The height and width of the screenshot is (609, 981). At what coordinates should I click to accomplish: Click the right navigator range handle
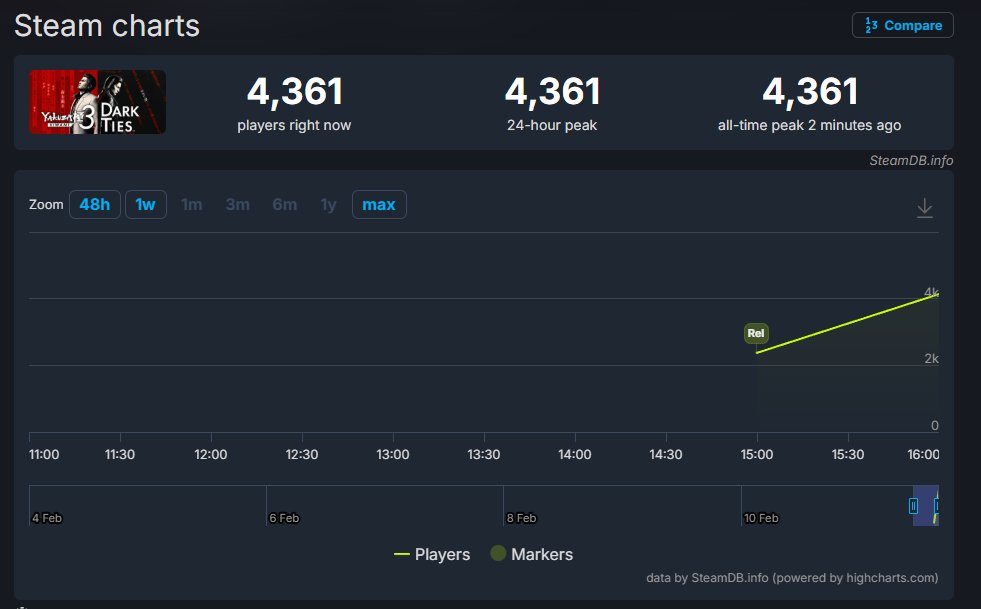pos(937,505)
